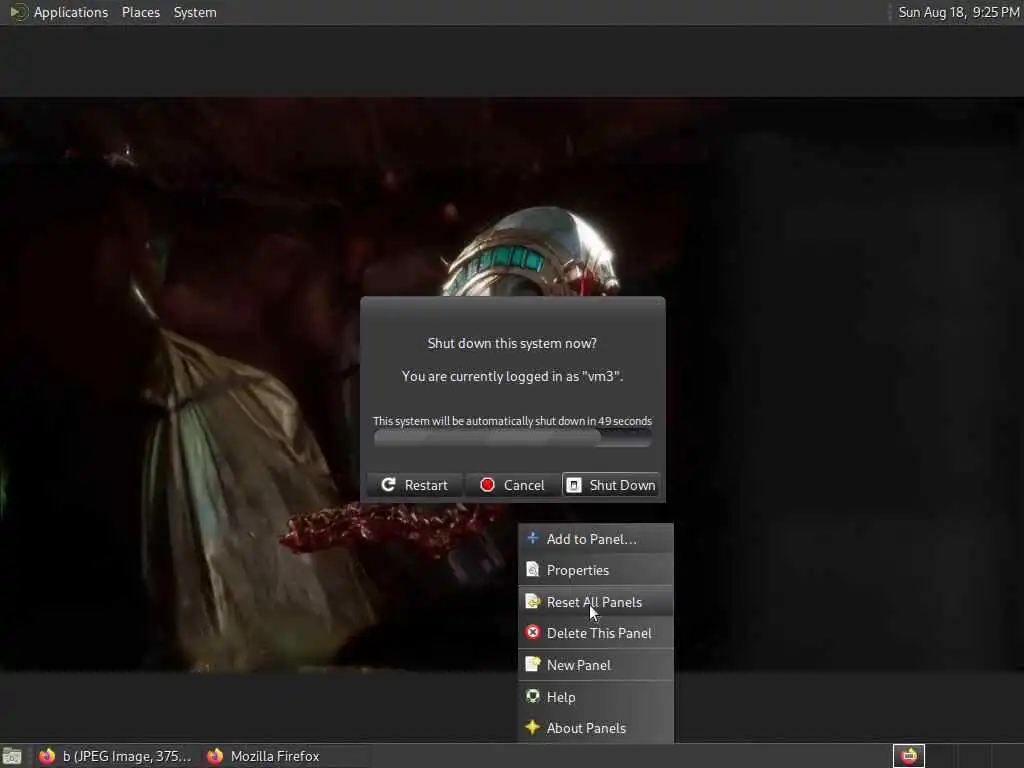This screenshot has height=768, width=1024.
Task: Click the 'You are currently logged in as "vm3"' text
Action: point(513,376)
